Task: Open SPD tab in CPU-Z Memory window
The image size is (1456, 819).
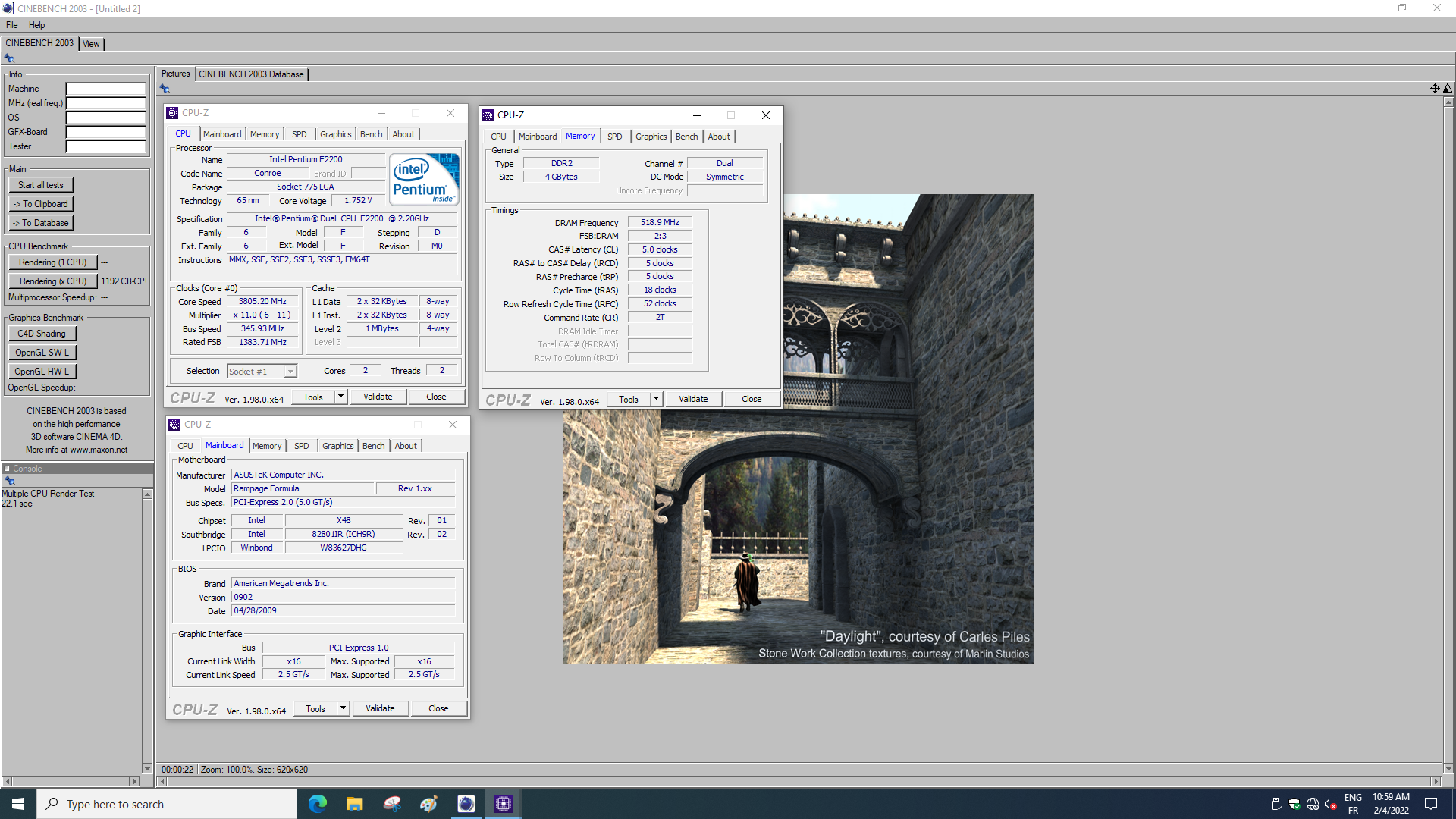Action: coord(615,136)
